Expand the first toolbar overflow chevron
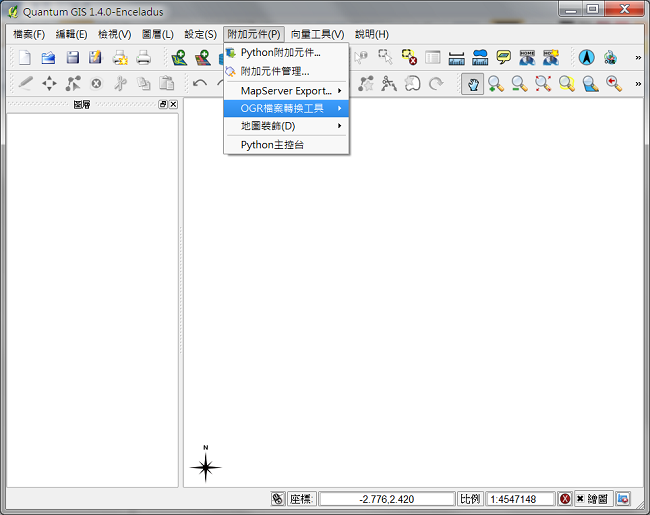This screenshot has height=515, width=650. 638,58
